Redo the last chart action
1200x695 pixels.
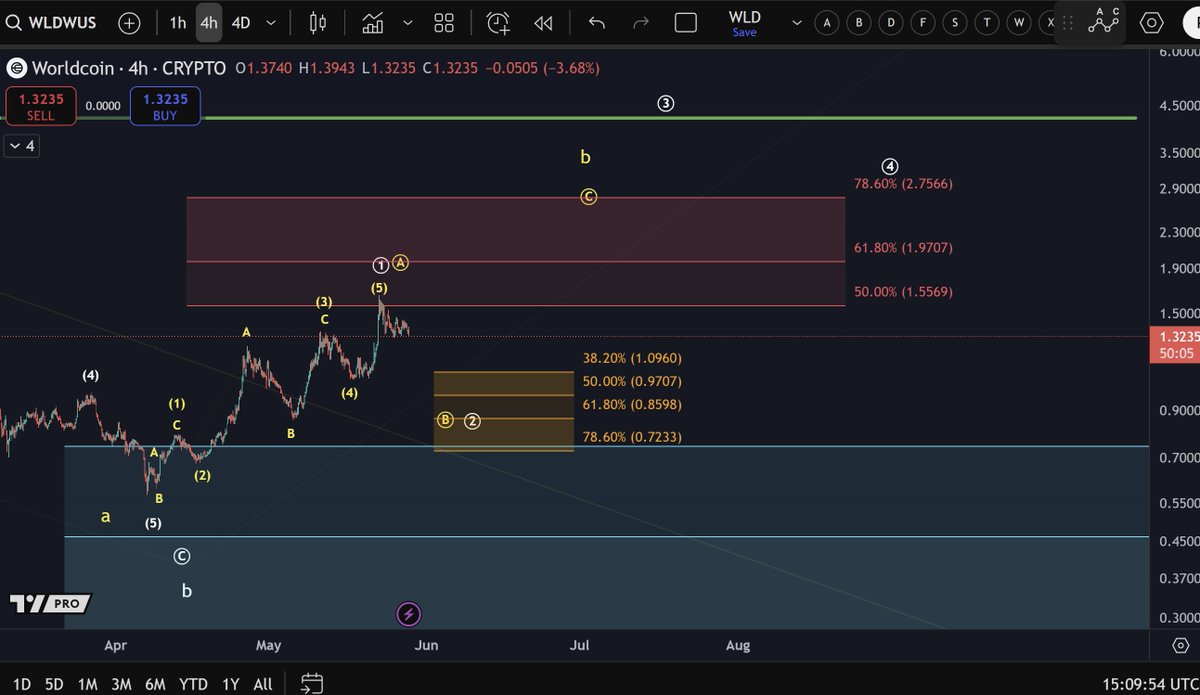coord(641,22)
